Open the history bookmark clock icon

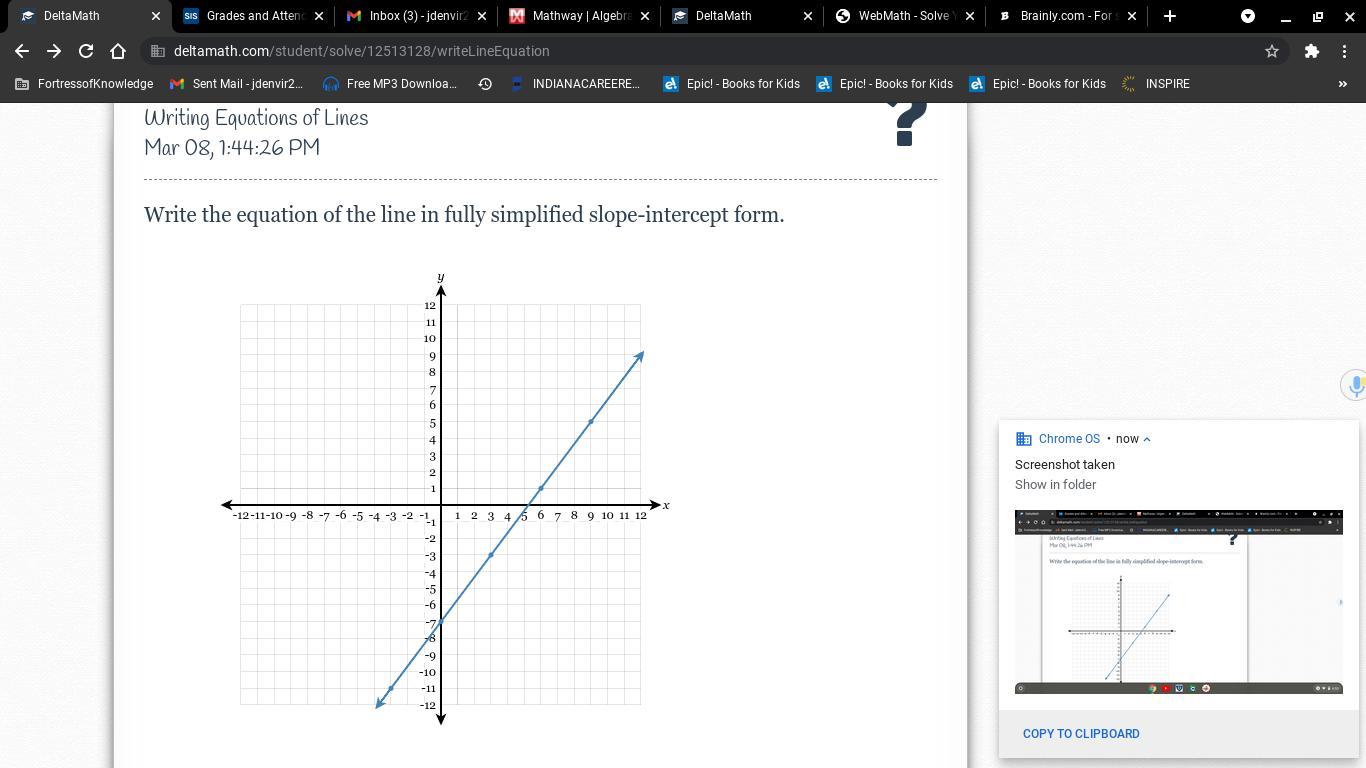point(485,84)
